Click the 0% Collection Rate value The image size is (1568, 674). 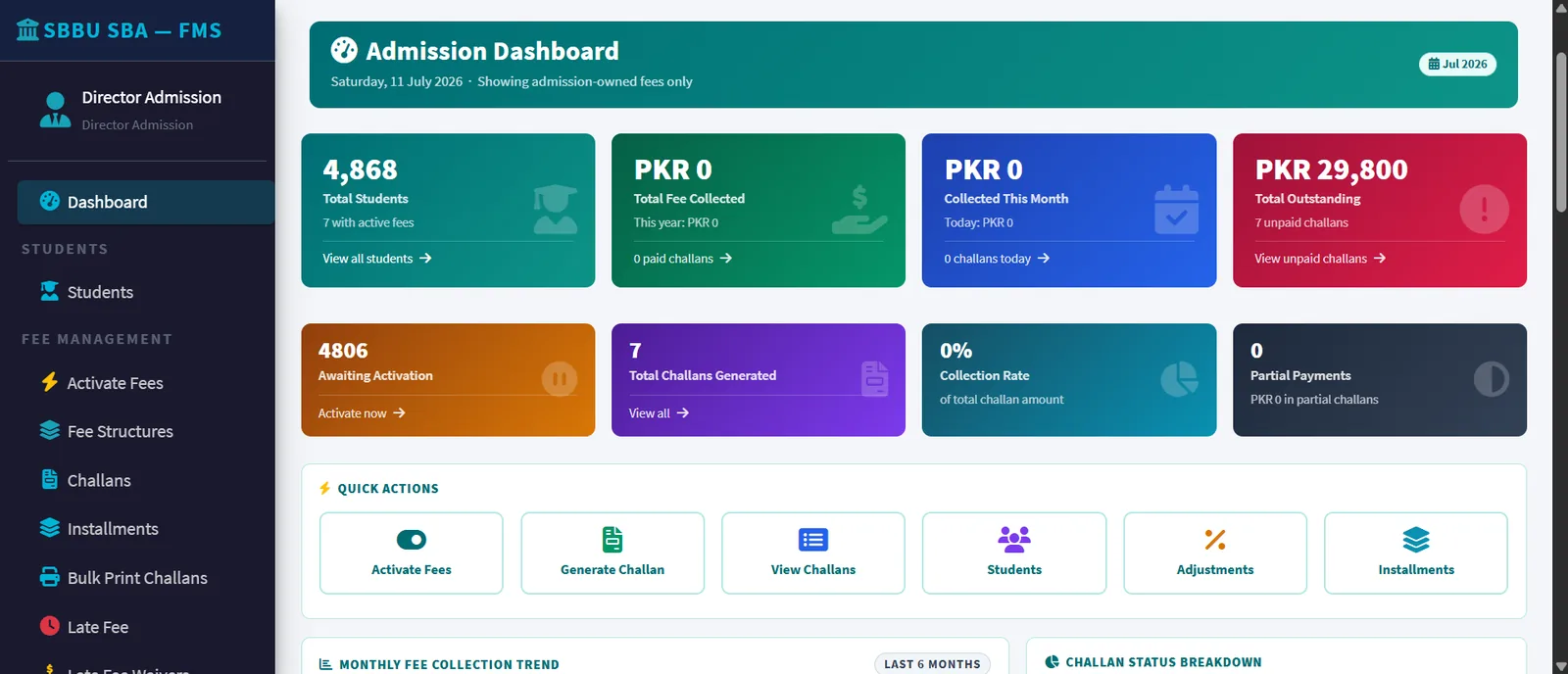(955, 351)
